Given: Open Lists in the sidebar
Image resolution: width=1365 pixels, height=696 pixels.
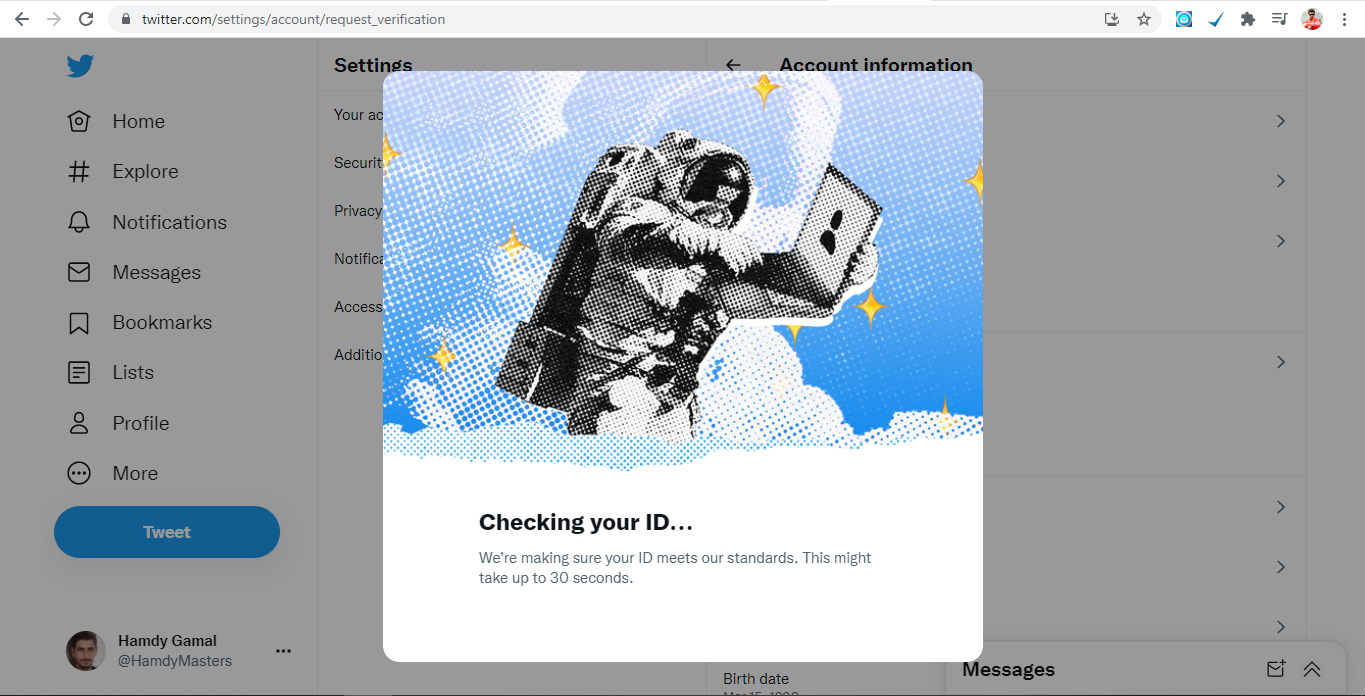Looking at the screenshot, I should point(110,372).
